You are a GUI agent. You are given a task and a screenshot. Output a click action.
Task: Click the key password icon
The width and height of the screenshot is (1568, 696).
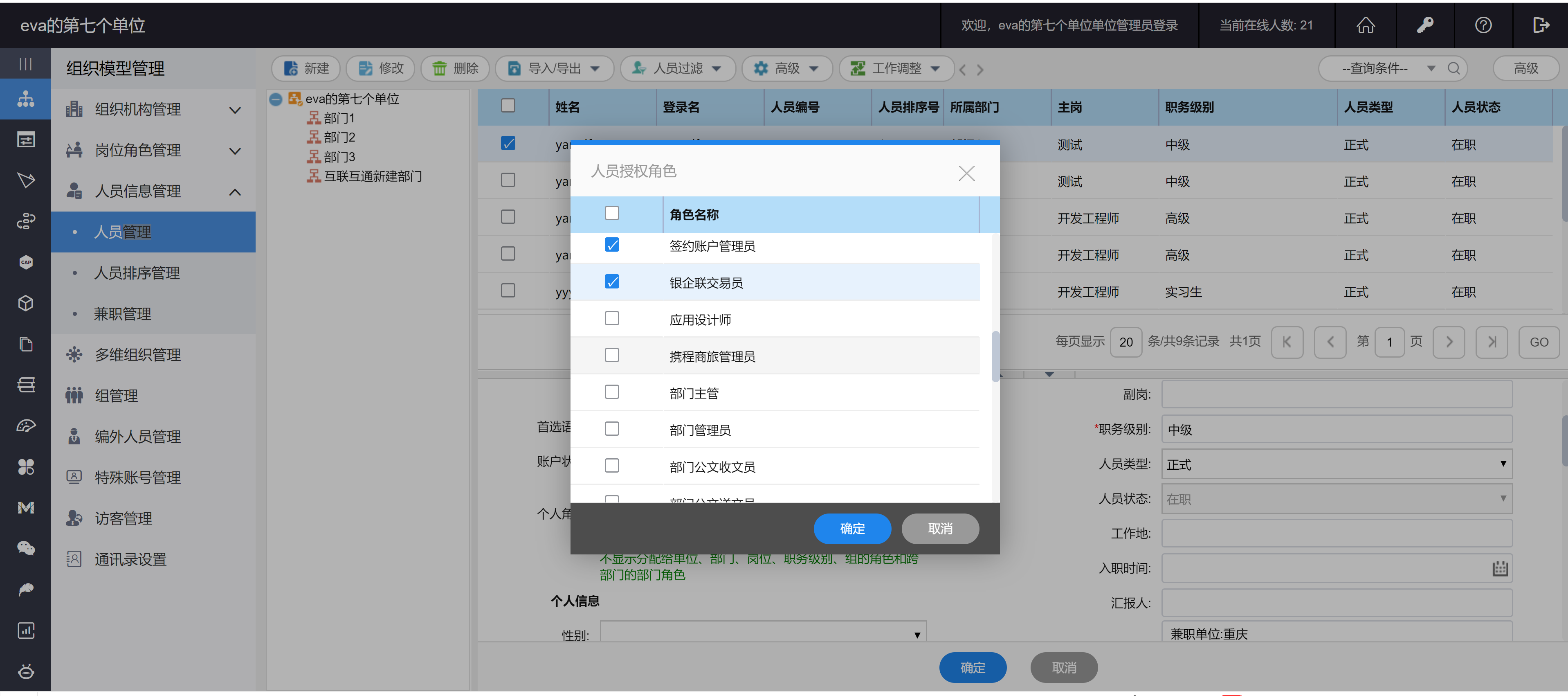click(x=1424, y=25)
